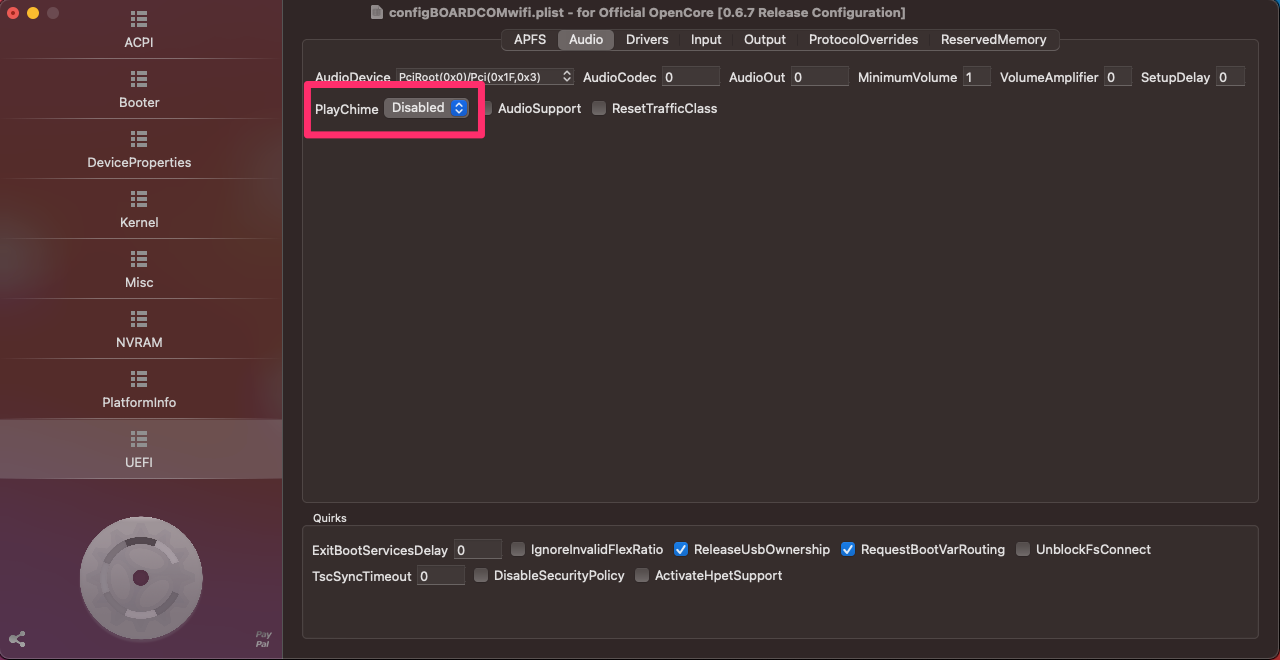Click the VolumeAmplifier input field
Screen dimensions: 1280x660
click(x=1117, y=77)
